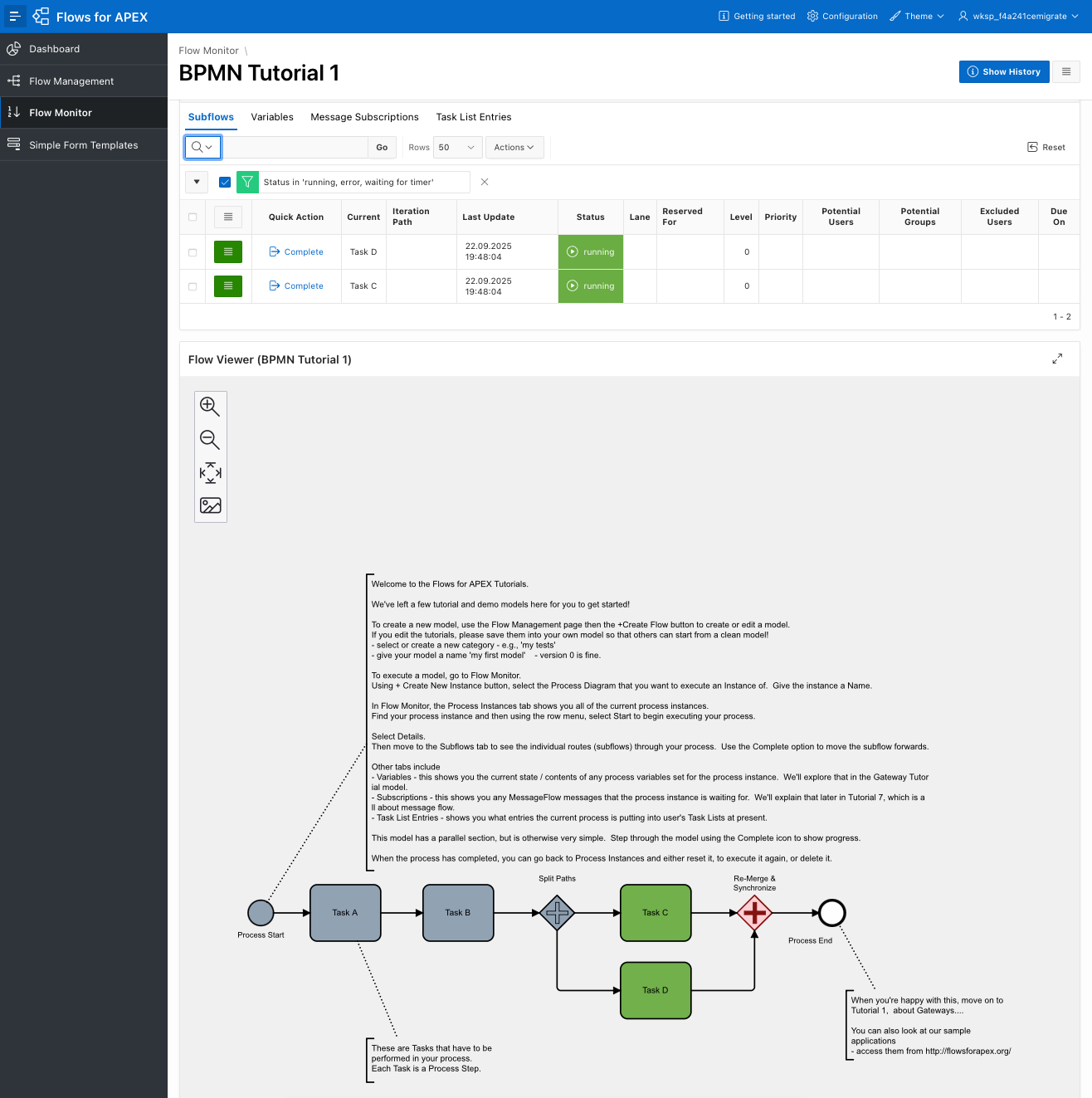Open the green row menu for Task C
Viewport: 1092px width, 1098px height.
[228, 286]
